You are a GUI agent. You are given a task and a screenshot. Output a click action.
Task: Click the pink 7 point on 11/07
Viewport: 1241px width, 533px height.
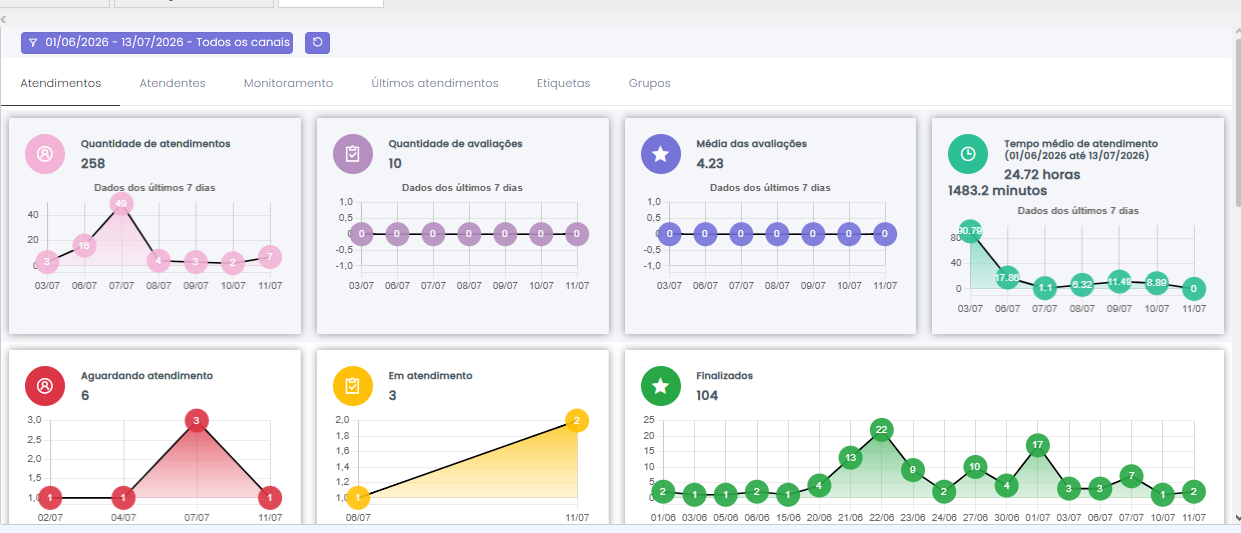(x=269, y=257)
